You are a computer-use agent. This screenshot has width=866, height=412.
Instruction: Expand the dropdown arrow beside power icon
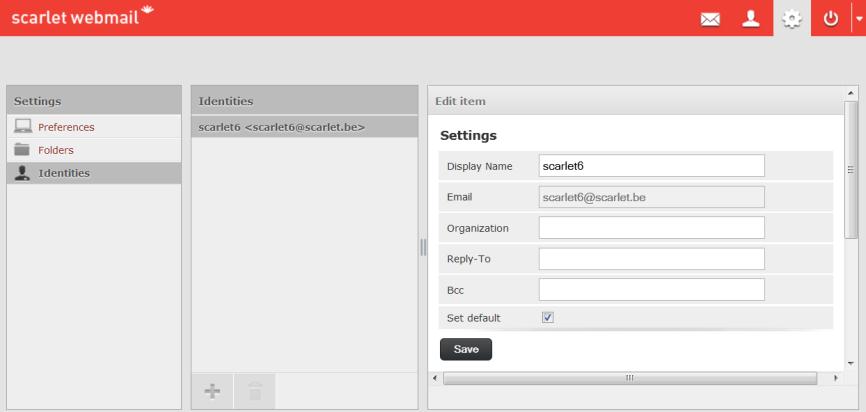(x=859, y=18)
